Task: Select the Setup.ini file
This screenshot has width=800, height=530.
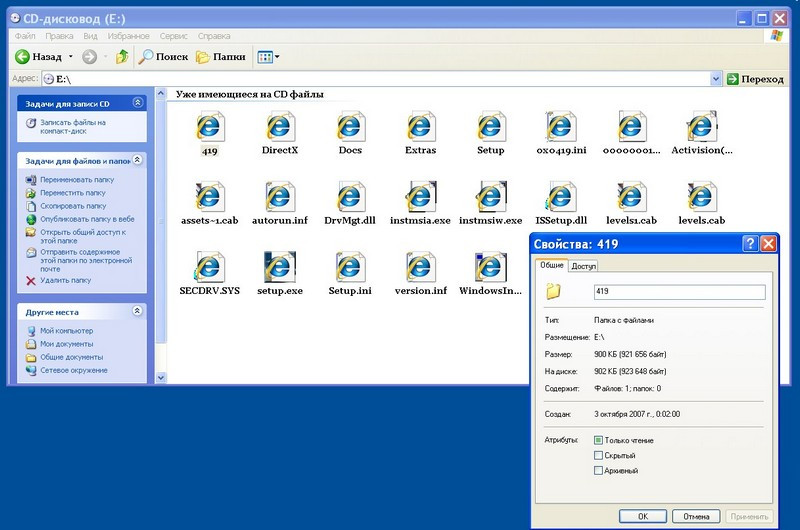Action: pyautogui.click(x=350, y=268)
